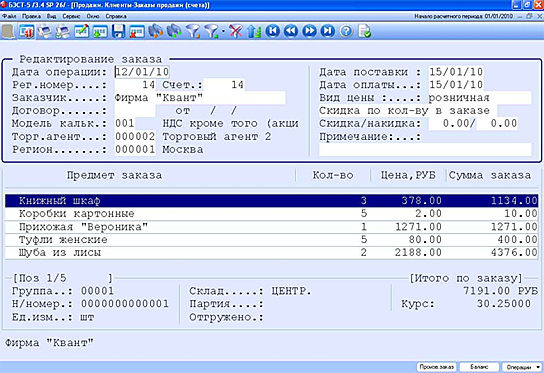
Task: Click the Скидка по кол-ву в заказе field
Action: (x=408, y=111)
